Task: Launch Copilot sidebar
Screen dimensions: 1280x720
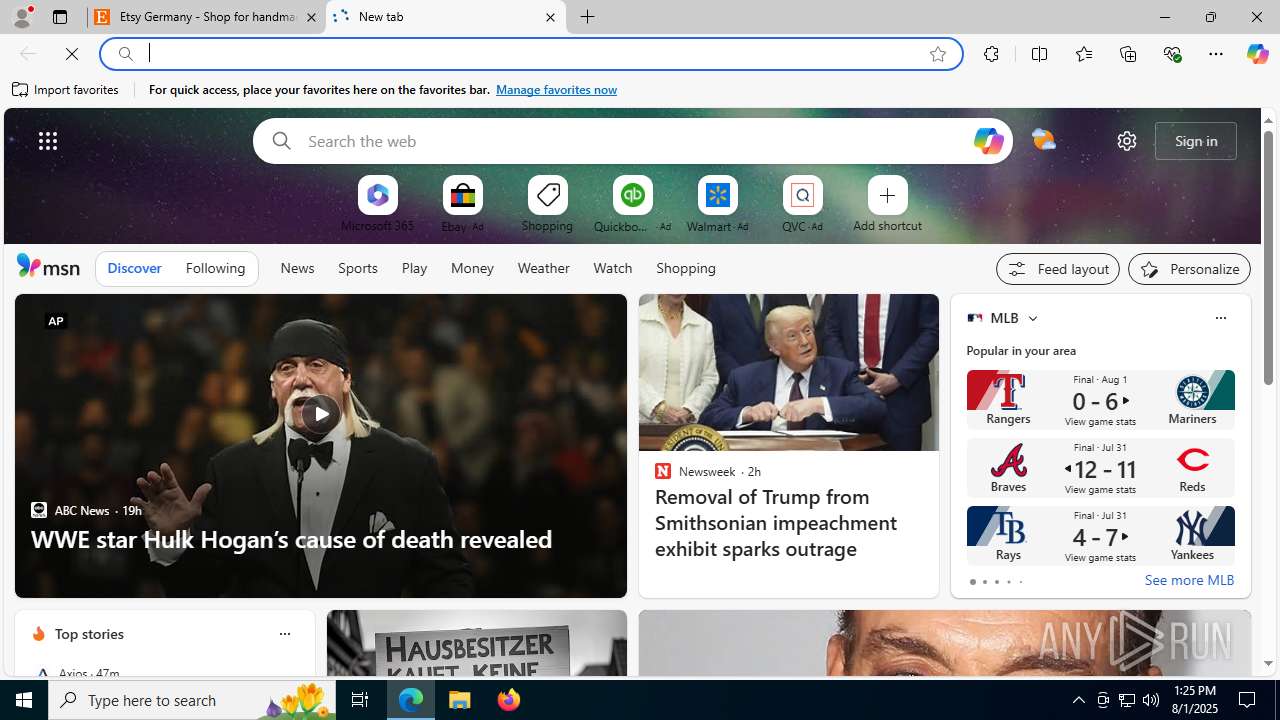Action: pos(1257,54)
